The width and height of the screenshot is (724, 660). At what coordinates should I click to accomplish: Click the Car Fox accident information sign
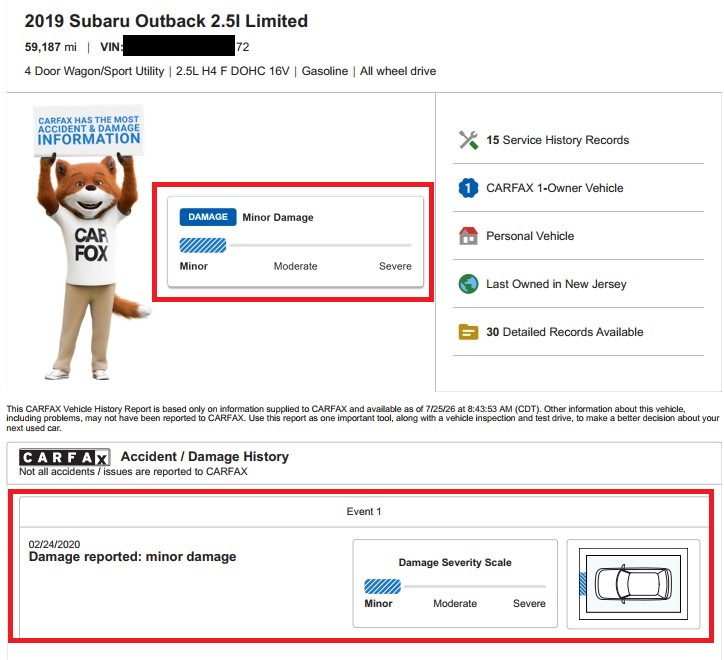click(89, 130)
